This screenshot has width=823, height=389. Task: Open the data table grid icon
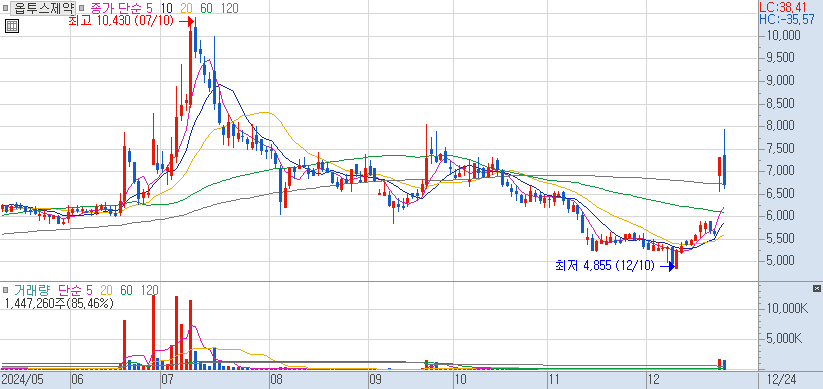tap(12, 26)
